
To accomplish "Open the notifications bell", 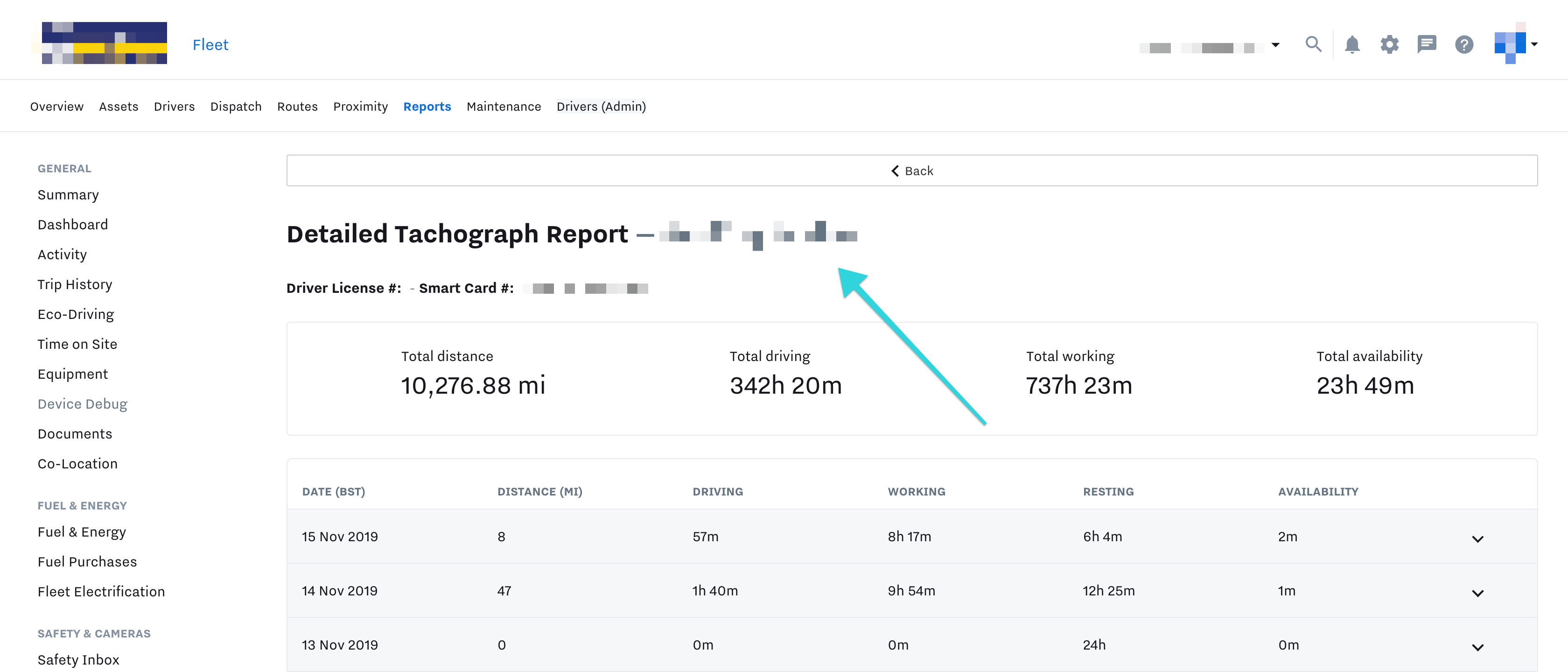I will tap(1352, 44).
